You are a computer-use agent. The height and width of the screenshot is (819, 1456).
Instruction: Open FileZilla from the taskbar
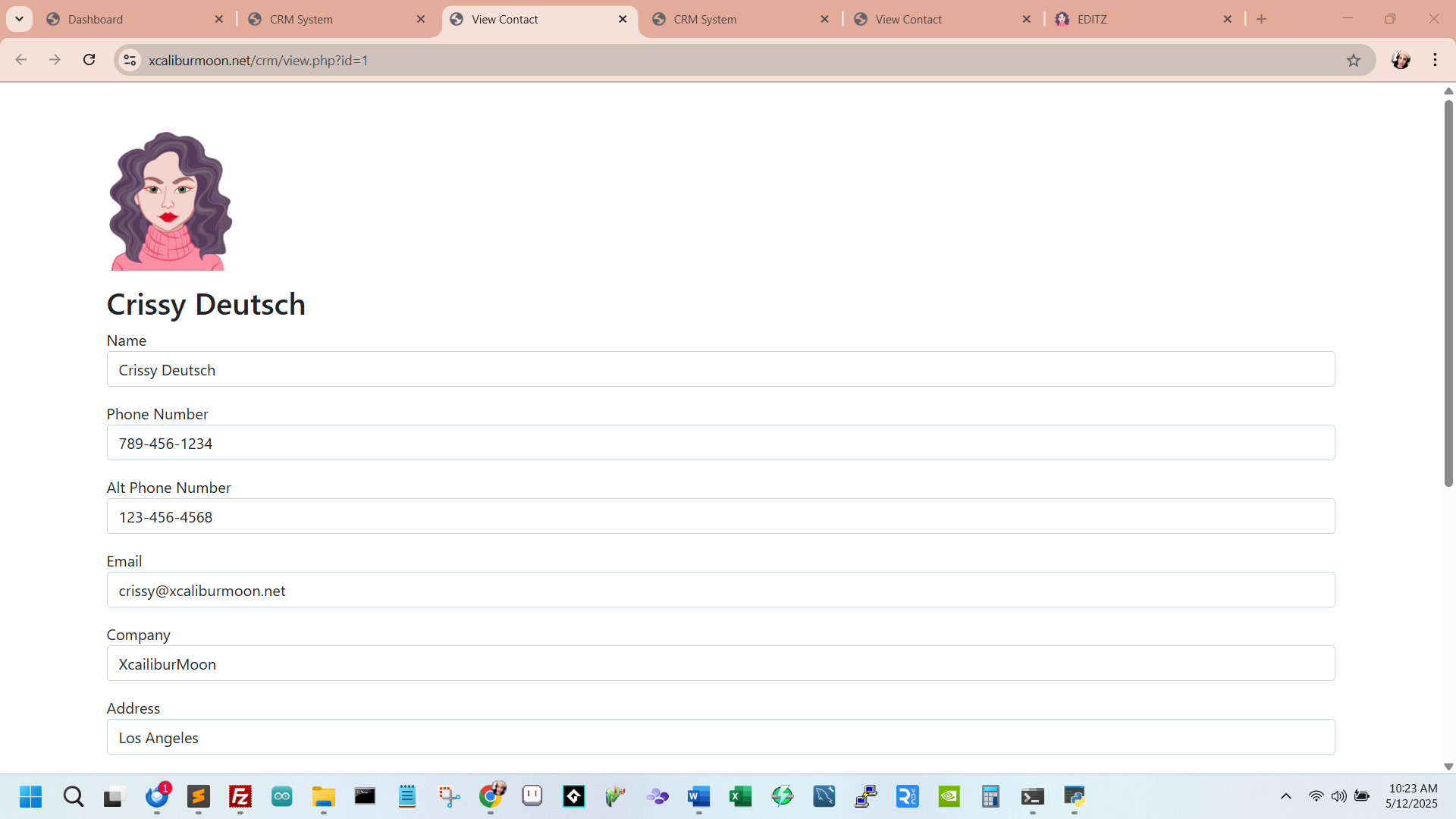pos(240,796)
